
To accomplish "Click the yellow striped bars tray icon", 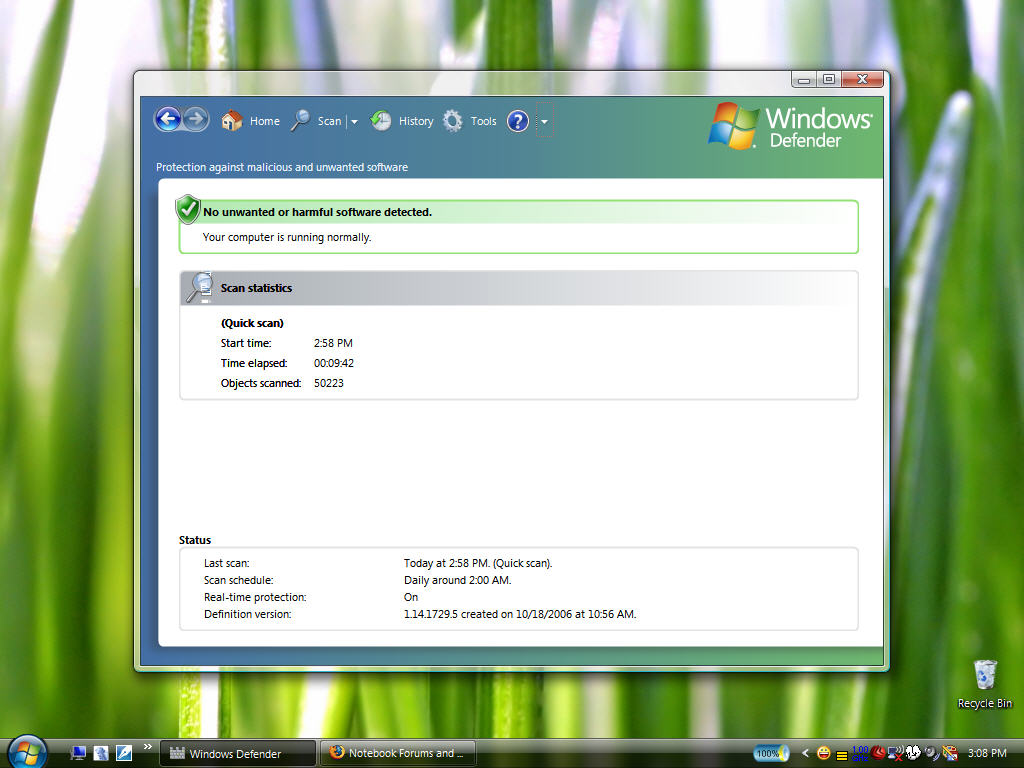I will 842,755.
